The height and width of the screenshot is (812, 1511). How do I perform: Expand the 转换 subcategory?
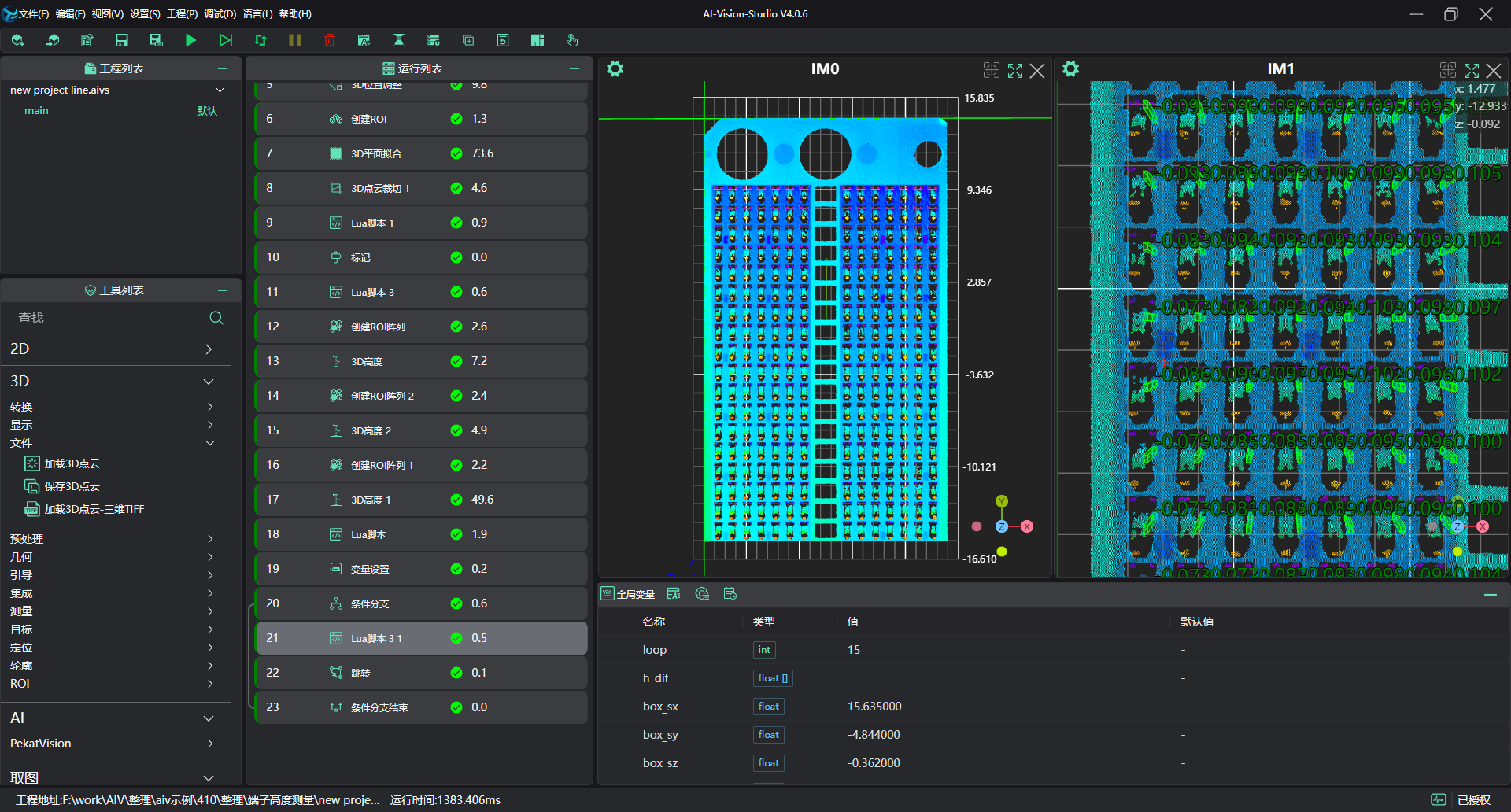210,407
